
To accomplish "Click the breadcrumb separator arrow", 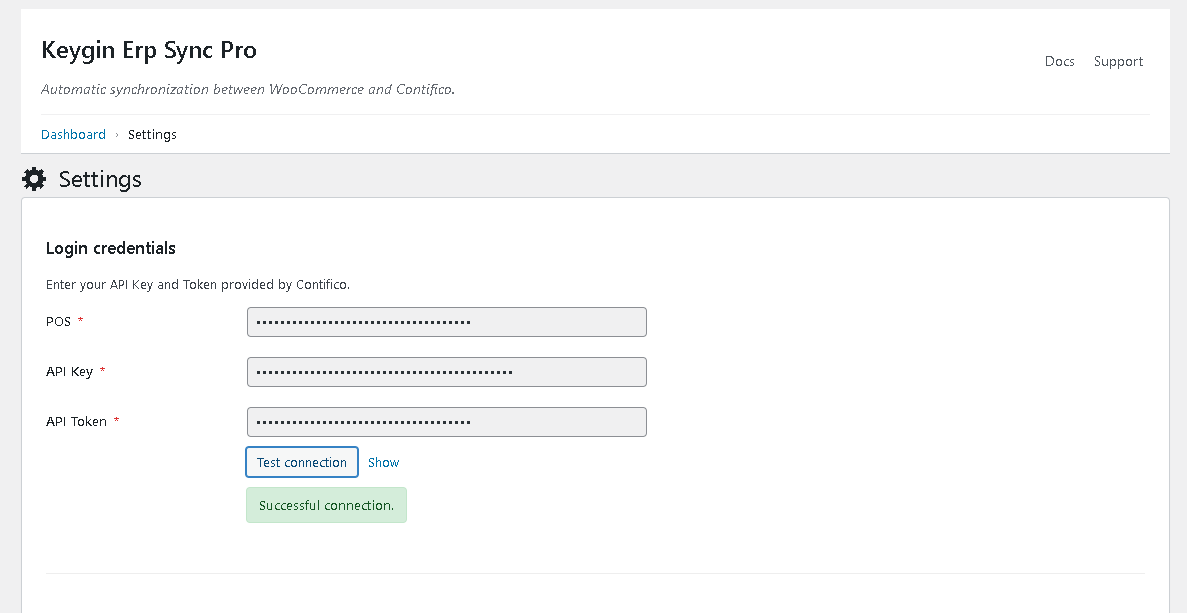I will [117, 135].
